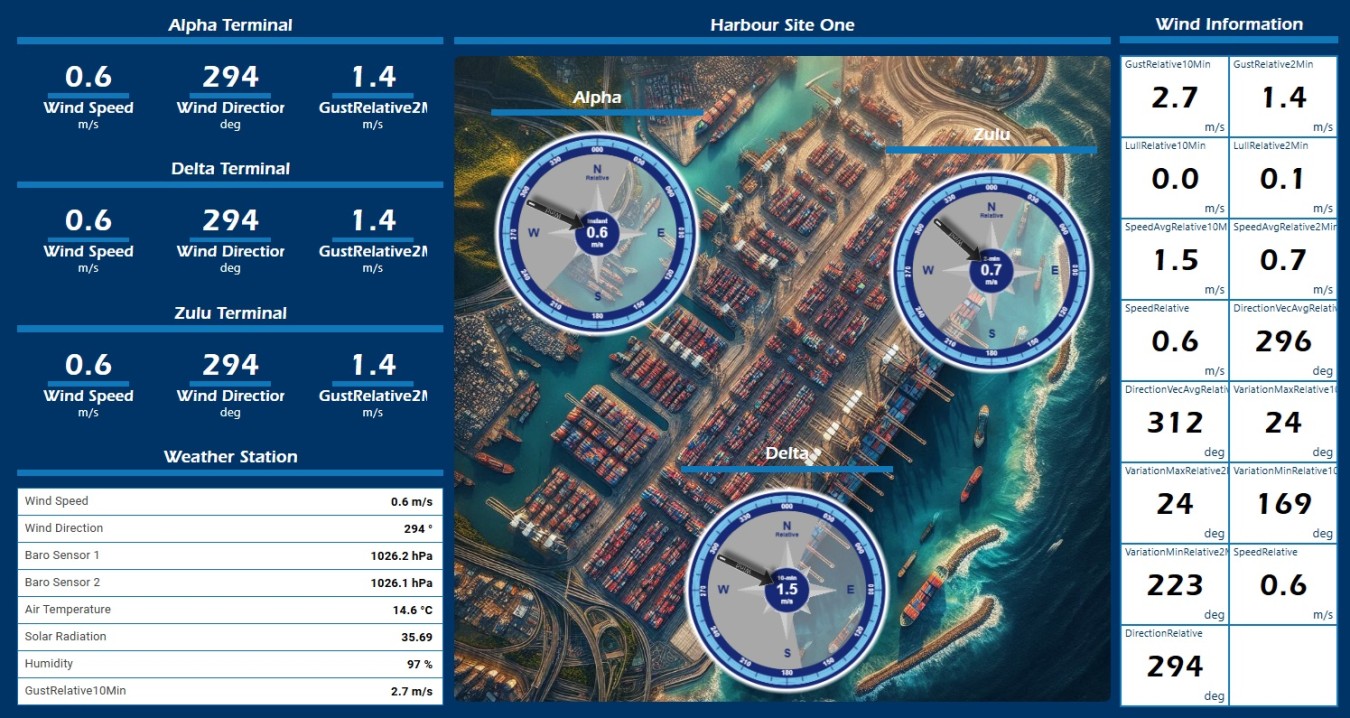Click the Air Temperature row in Weather Station

(x=229, y=609)
